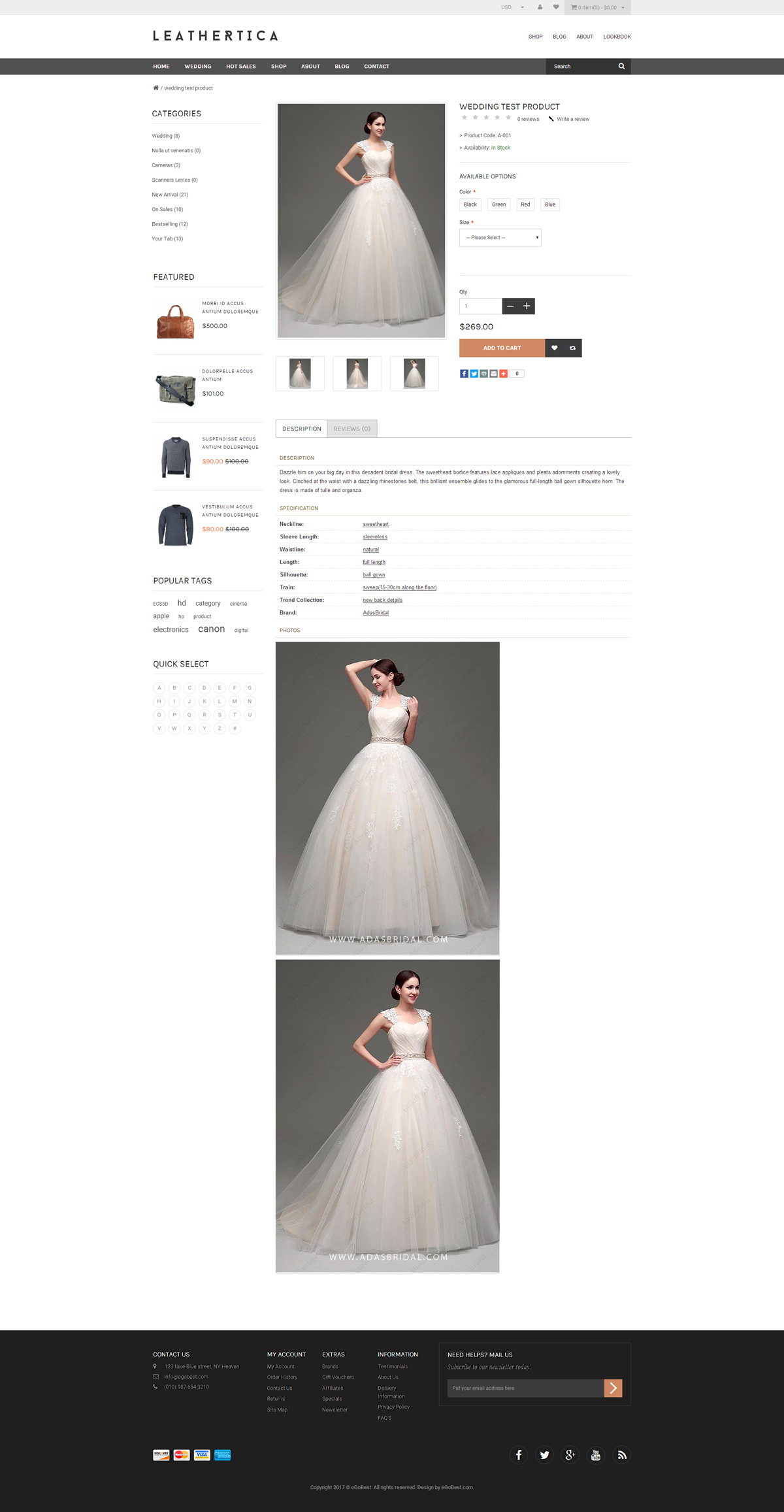The width and height of the screenshot is (784, 1512).
Task: Click the compare product icon
Action: click(572, 348)
